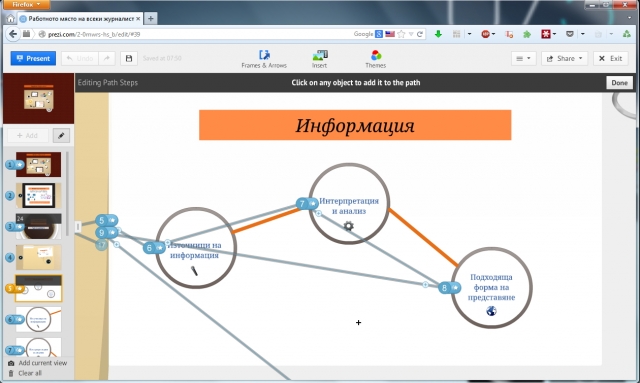The width and height of the screenshot is (640, 383).
Task: Click the Firefox back arrow
Action: (x=13, y=34)
